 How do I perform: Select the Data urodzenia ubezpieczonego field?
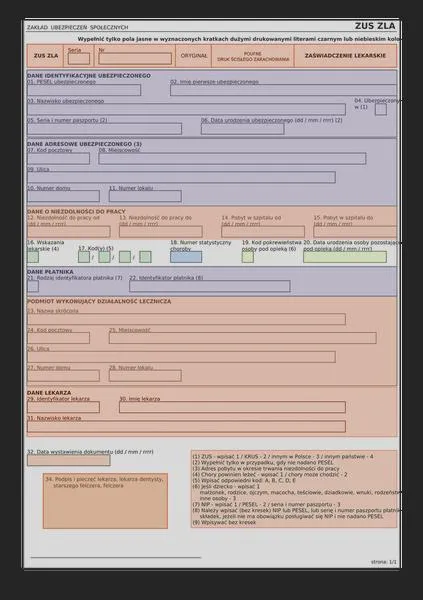coord(243,129)
